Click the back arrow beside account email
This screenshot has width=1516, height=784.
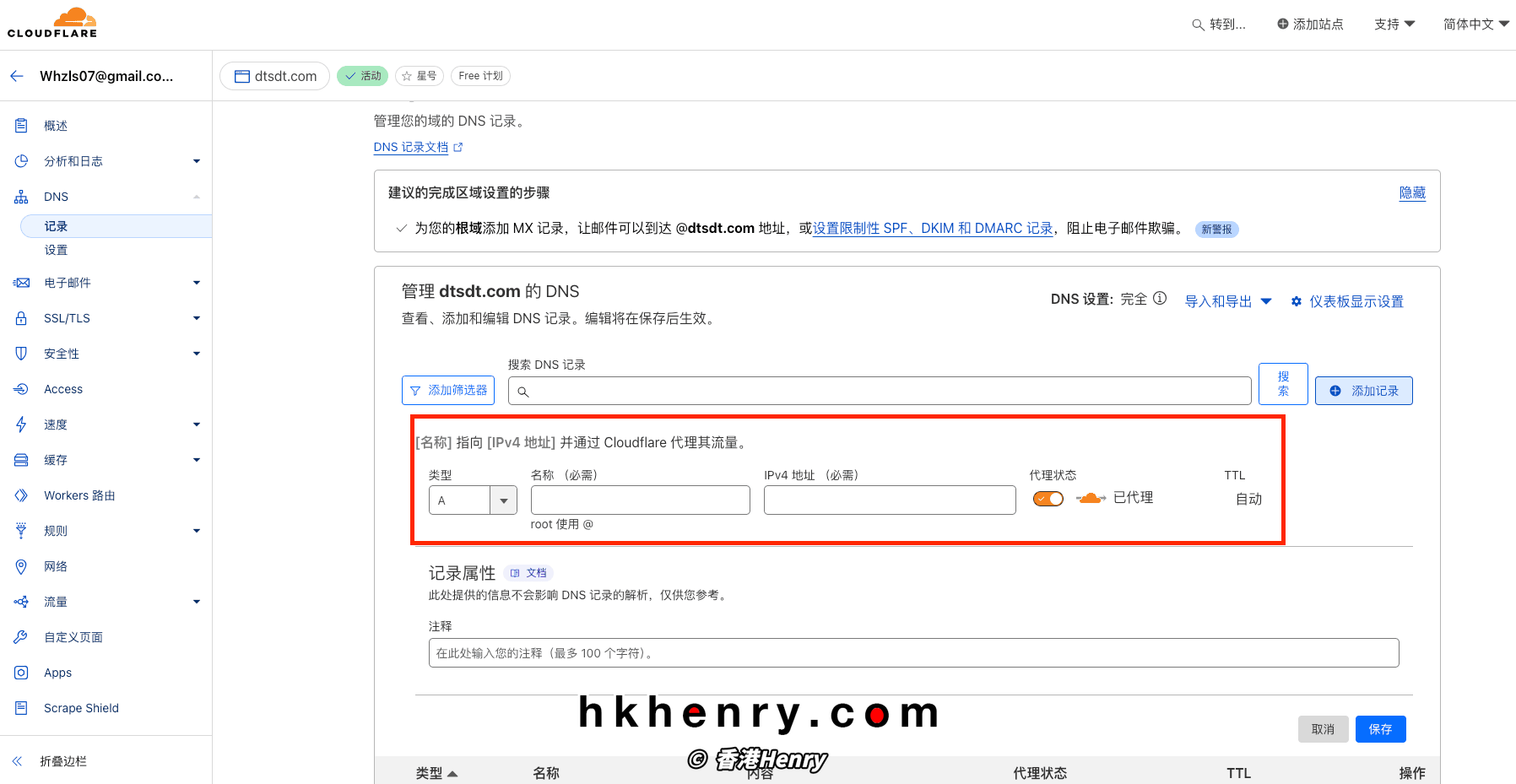17,76
